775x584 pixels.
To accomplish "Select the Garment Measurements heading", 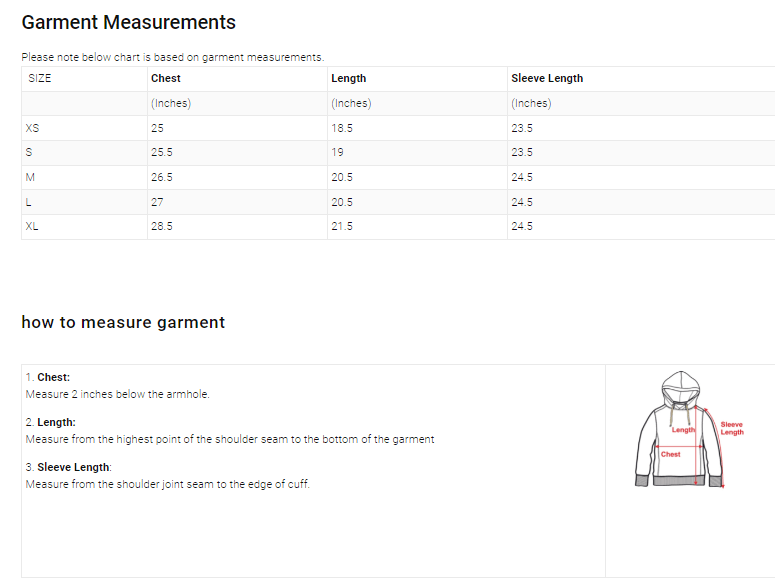I will [128, 22].
